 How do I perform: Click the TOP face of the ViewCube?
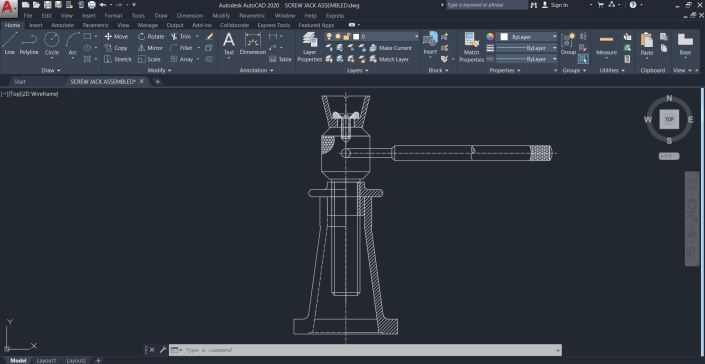(x=669, y=120)
